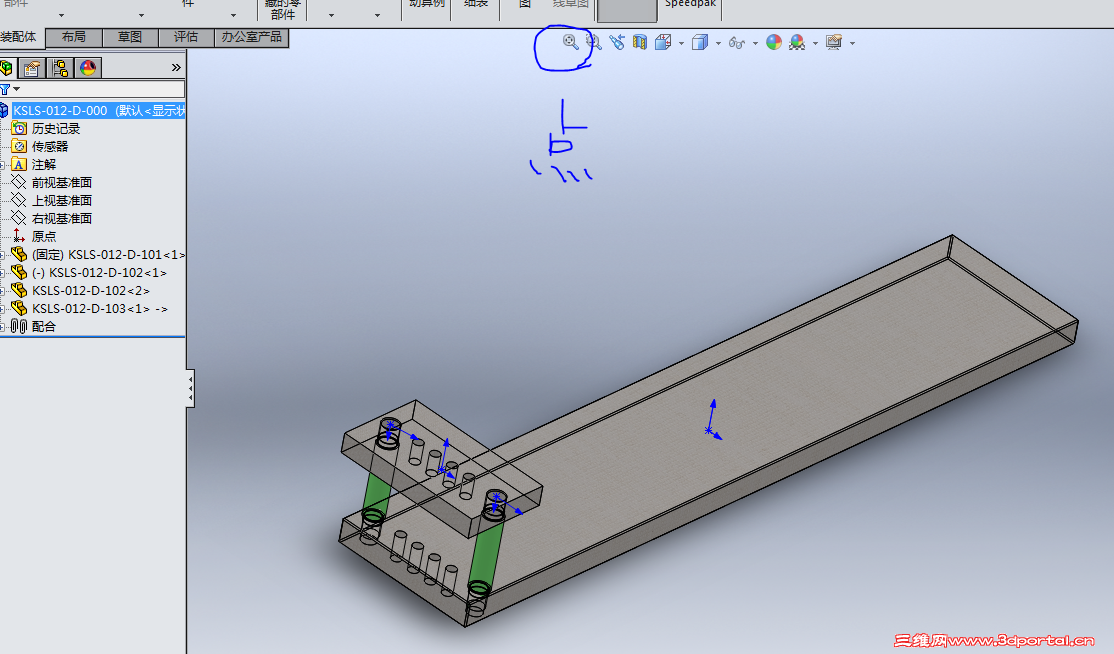Image resolution: width=1114 pixels, height=654 pixels.
Task: Select the 右视基准面 plane
Action: pyautogui.click(x=62, y=218)
